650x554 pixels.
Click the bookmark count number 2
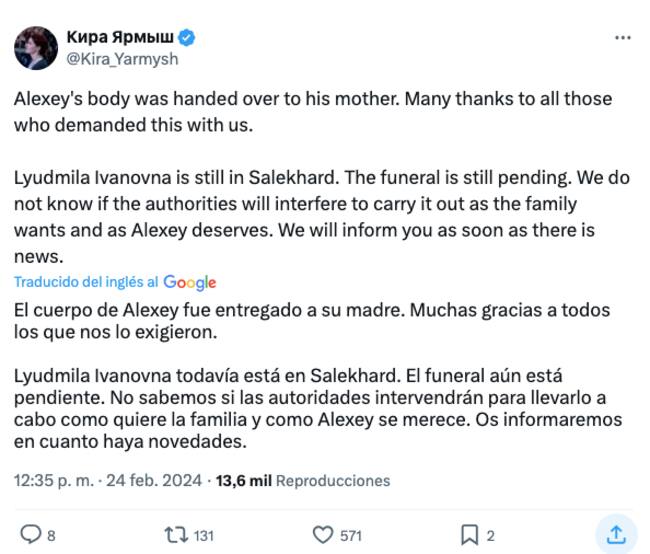coord(491,536)
